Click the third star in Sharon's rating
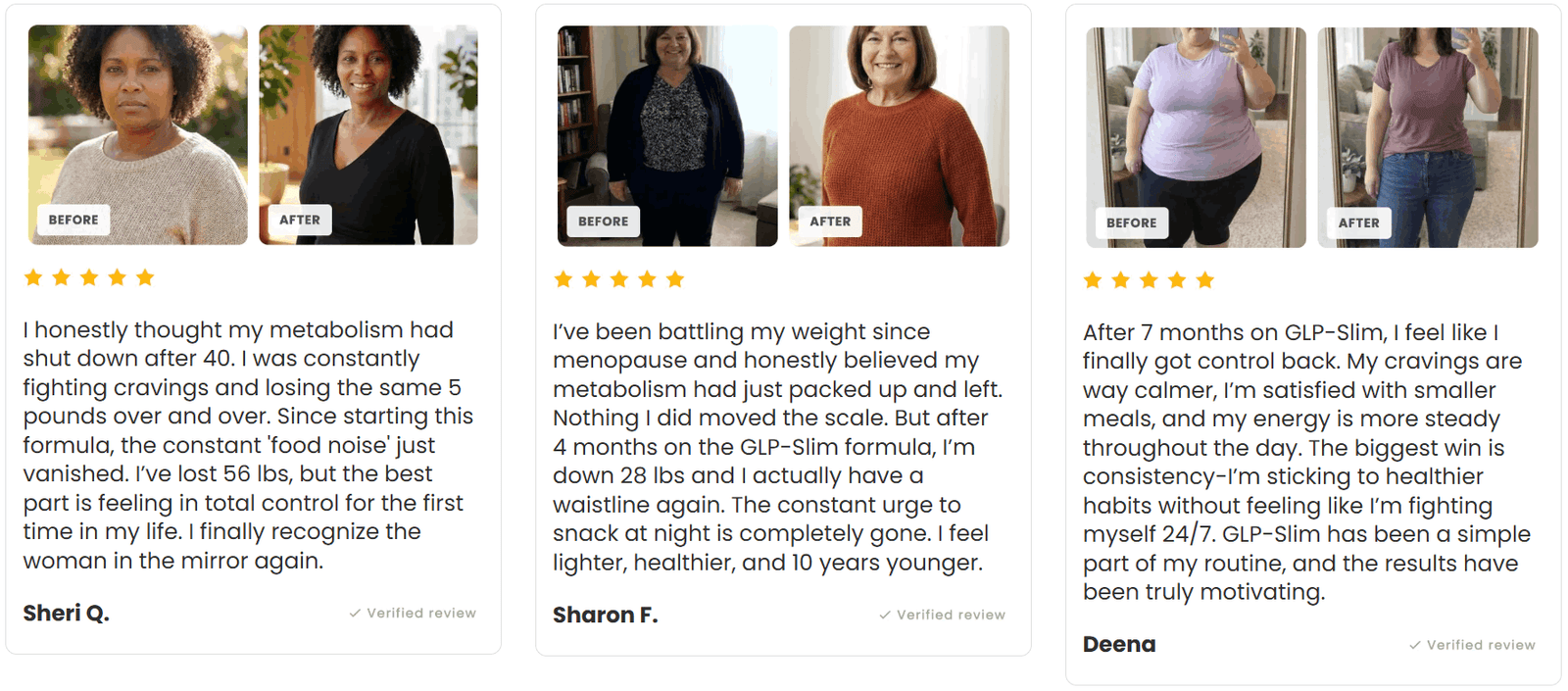Screen dimensions: 1568x691 click(x=618, y=279)
